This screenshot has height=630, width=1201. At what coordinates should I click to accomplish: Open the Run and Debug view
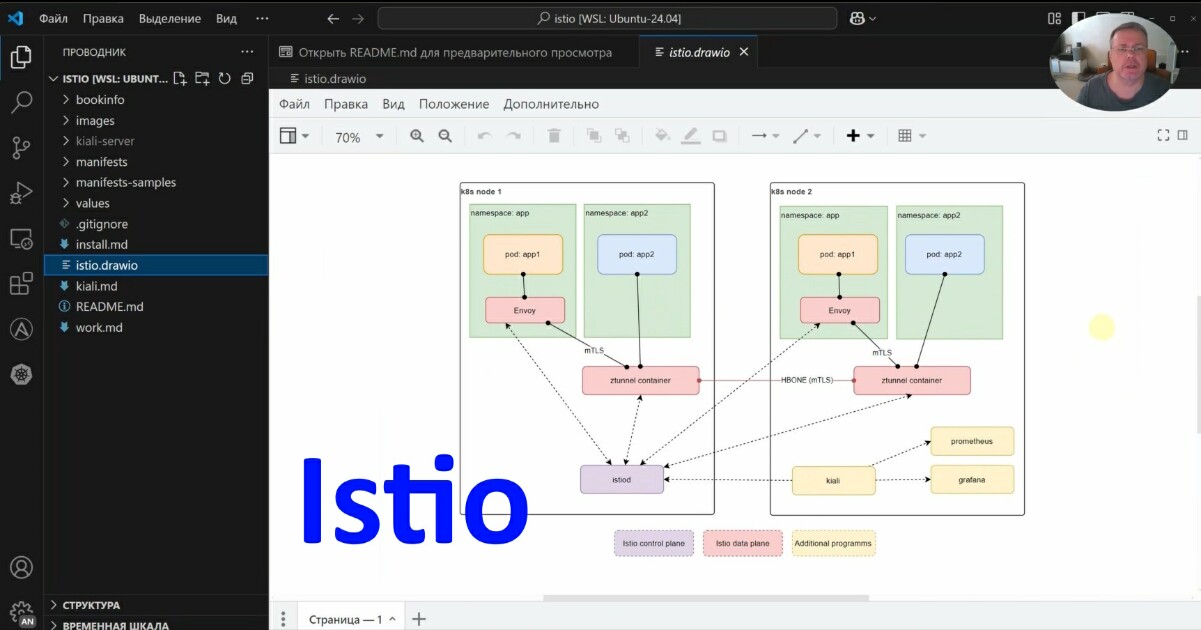coord(21,193)
